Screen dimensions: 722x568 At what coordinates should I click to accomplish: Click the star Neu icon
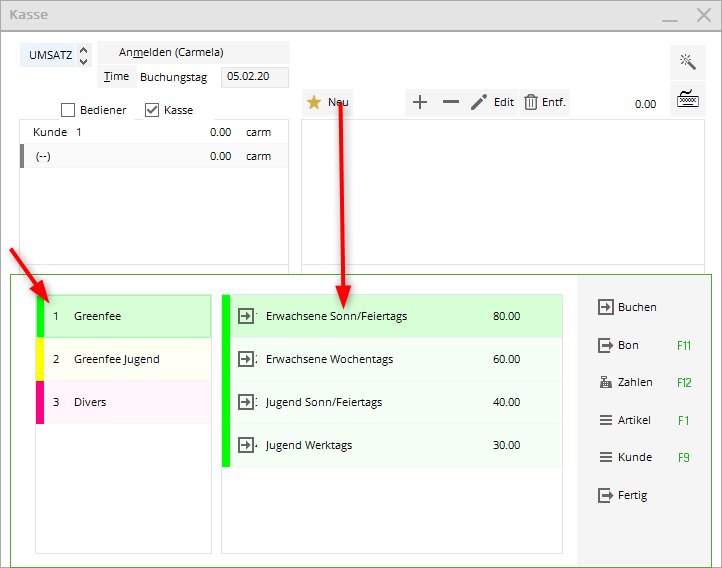pyautogui.click(x=314, y=102)
